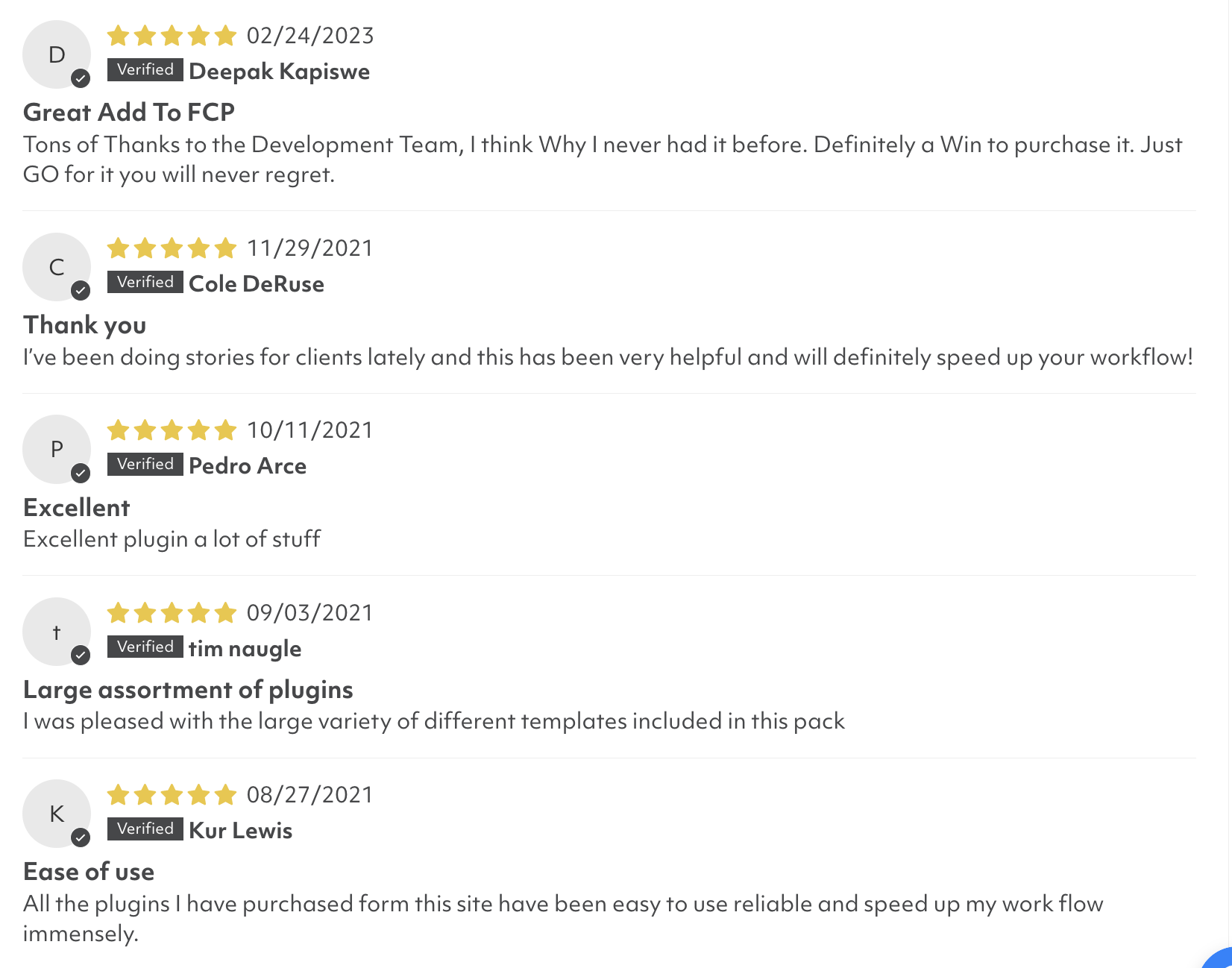The image size is (1232, 968).
Task: Click Kur Lewis's avatar with letter K
Action: (57, 814)
